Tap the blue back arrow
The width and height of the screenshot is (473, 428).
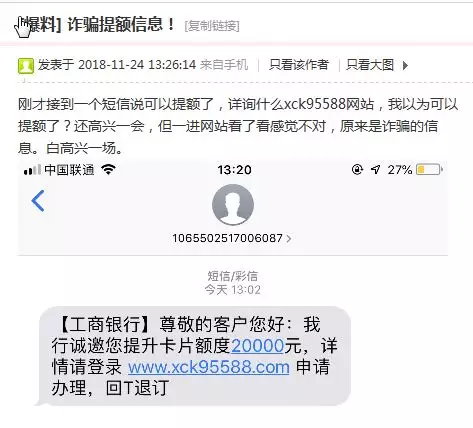(38, 201)
